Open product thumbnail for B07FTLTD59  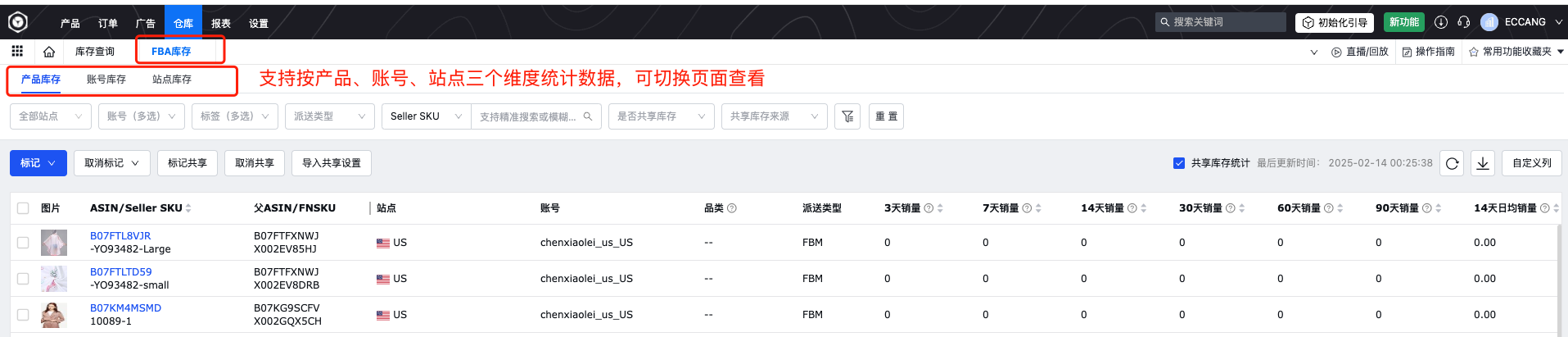[54, 279]
